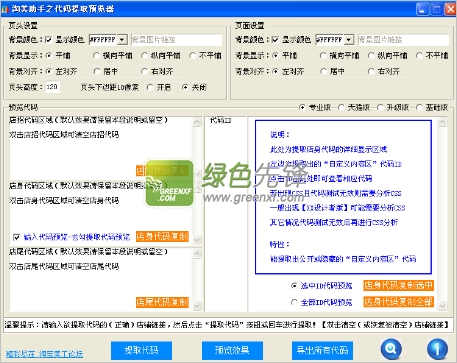Click 背景图片链接 field in 页头设置

point(176,40)
